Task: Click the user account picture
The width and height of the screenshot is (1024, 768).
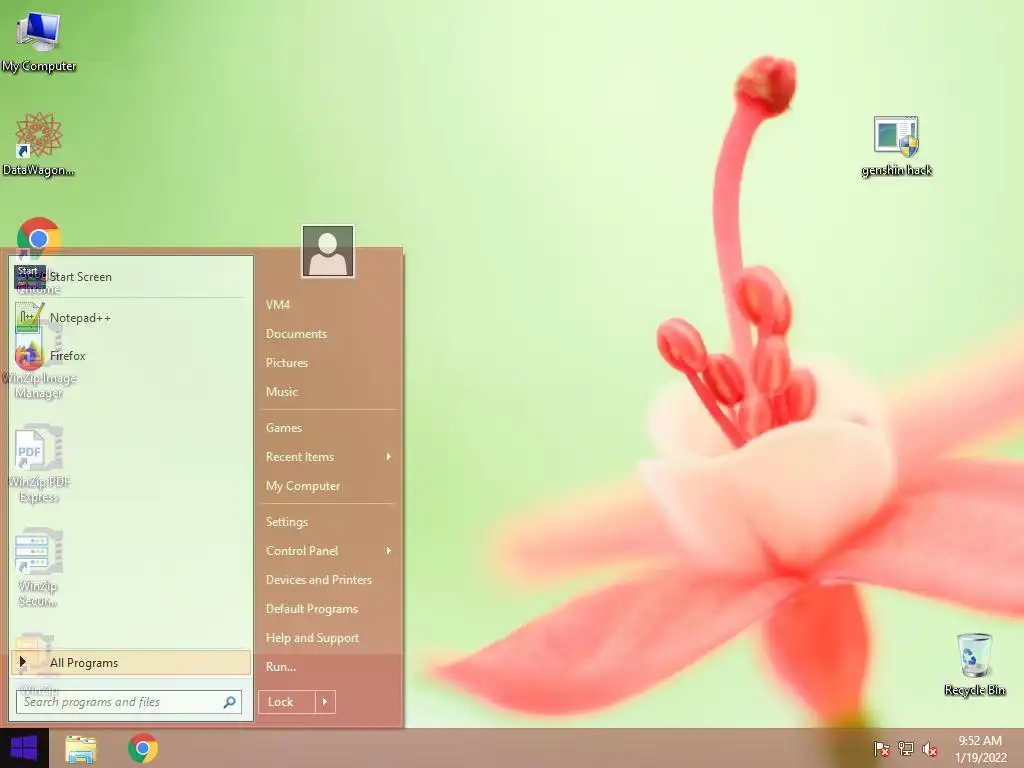Action: tap(328, 251)
